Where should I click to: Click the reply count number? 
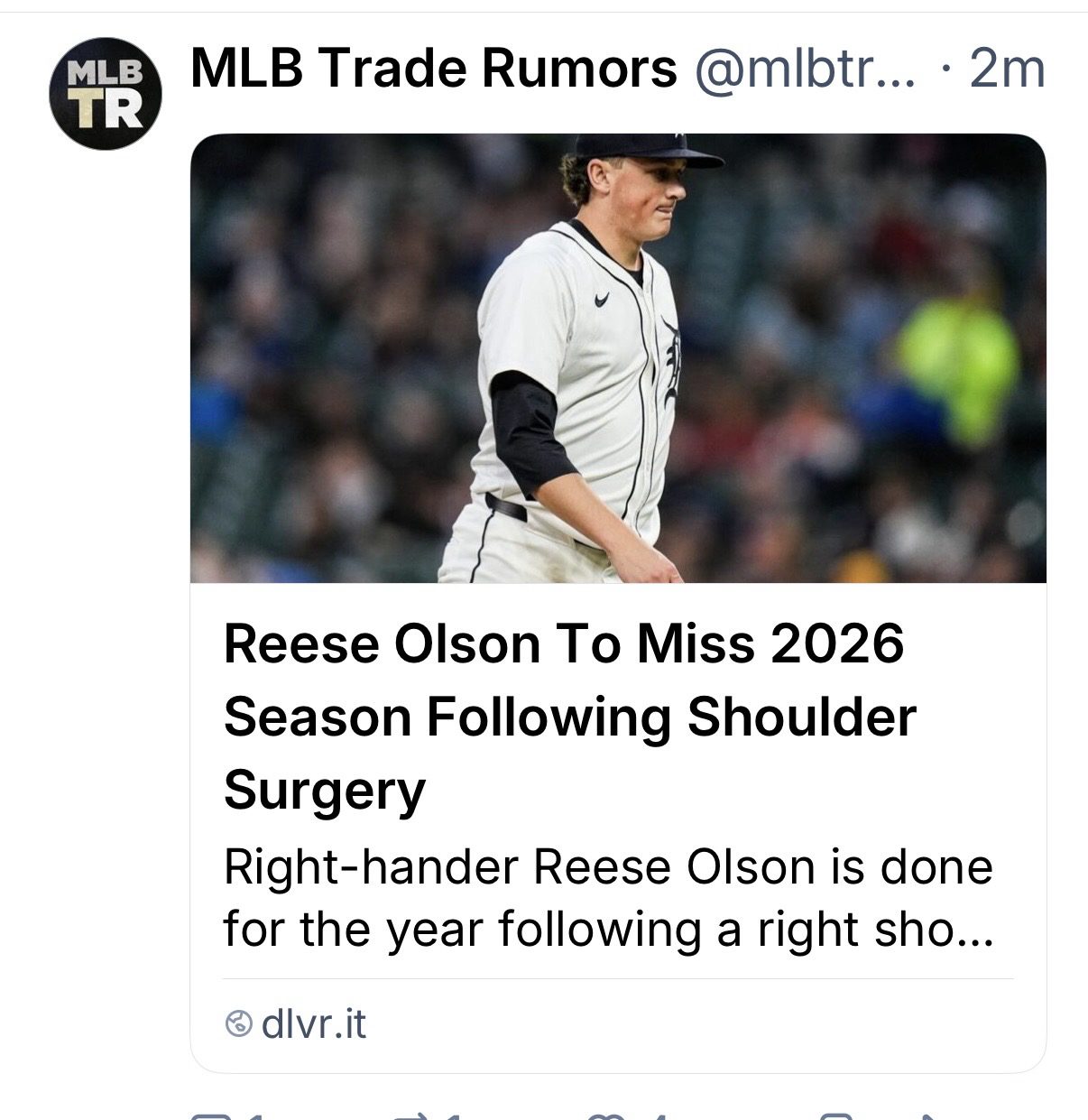click(254, 1117)
